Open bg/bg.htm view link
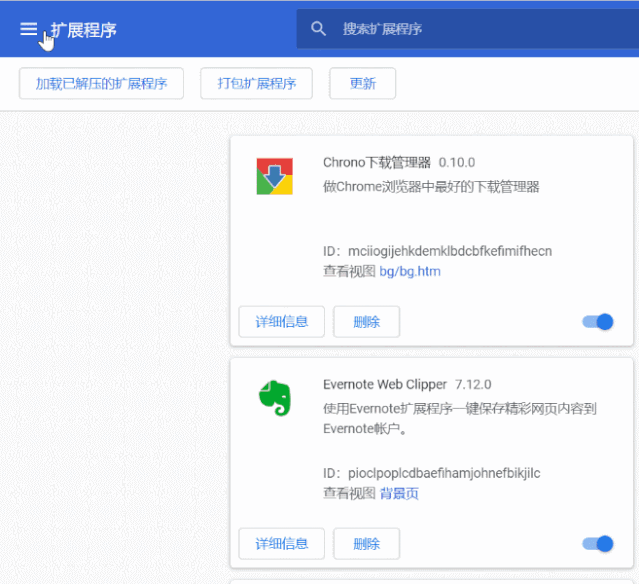 tap(410, 271)
